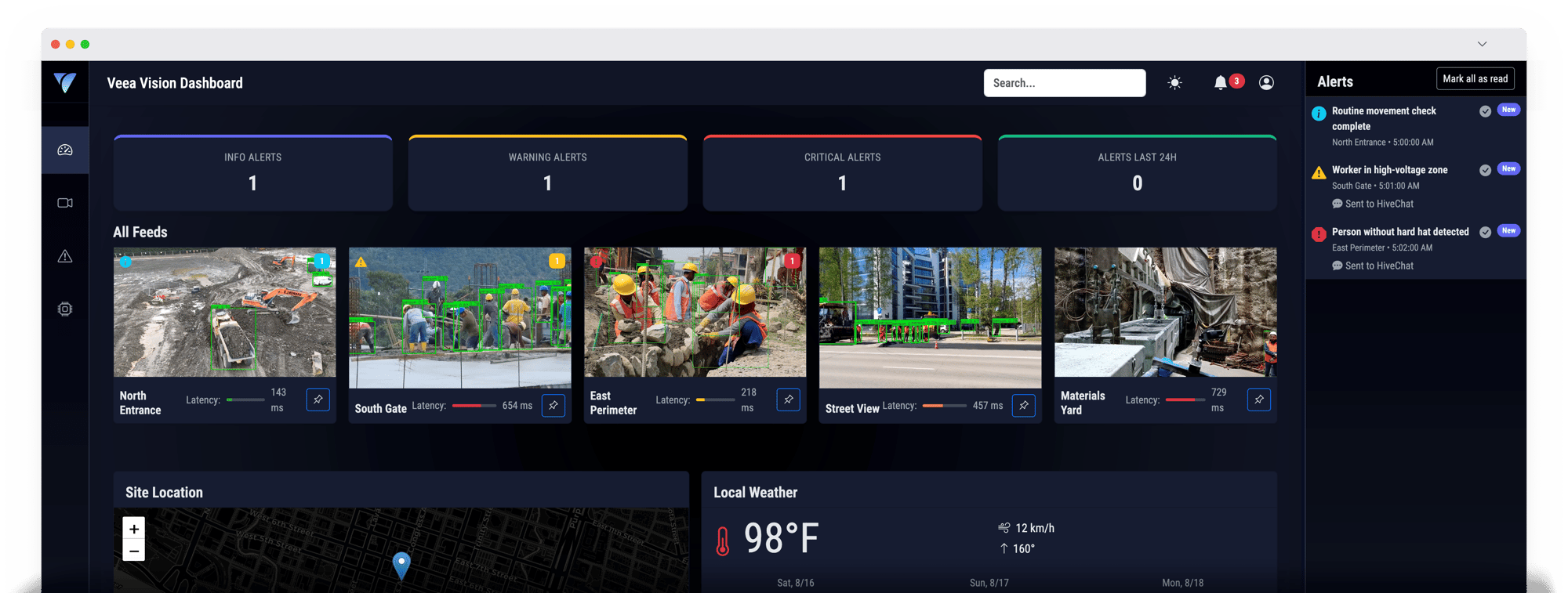The image size is (1568, 593).
Task: Zoom out on the site map
Action: tap(134, 551)
